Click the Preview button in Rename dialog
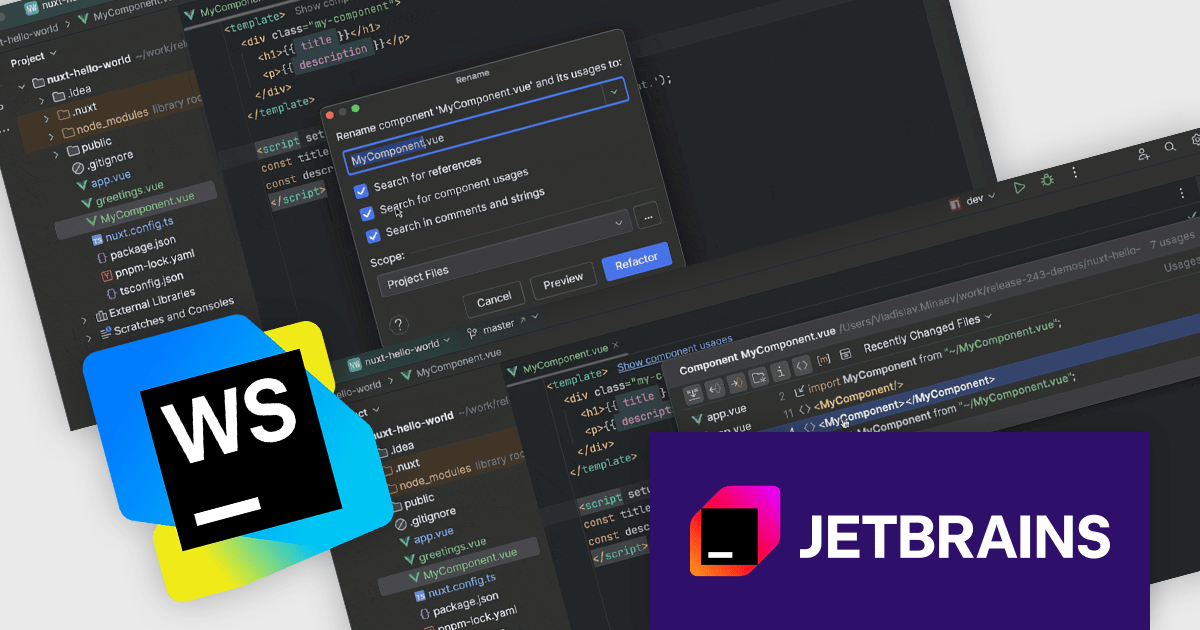The image size is (1200, 630). (x=563, y=283)
